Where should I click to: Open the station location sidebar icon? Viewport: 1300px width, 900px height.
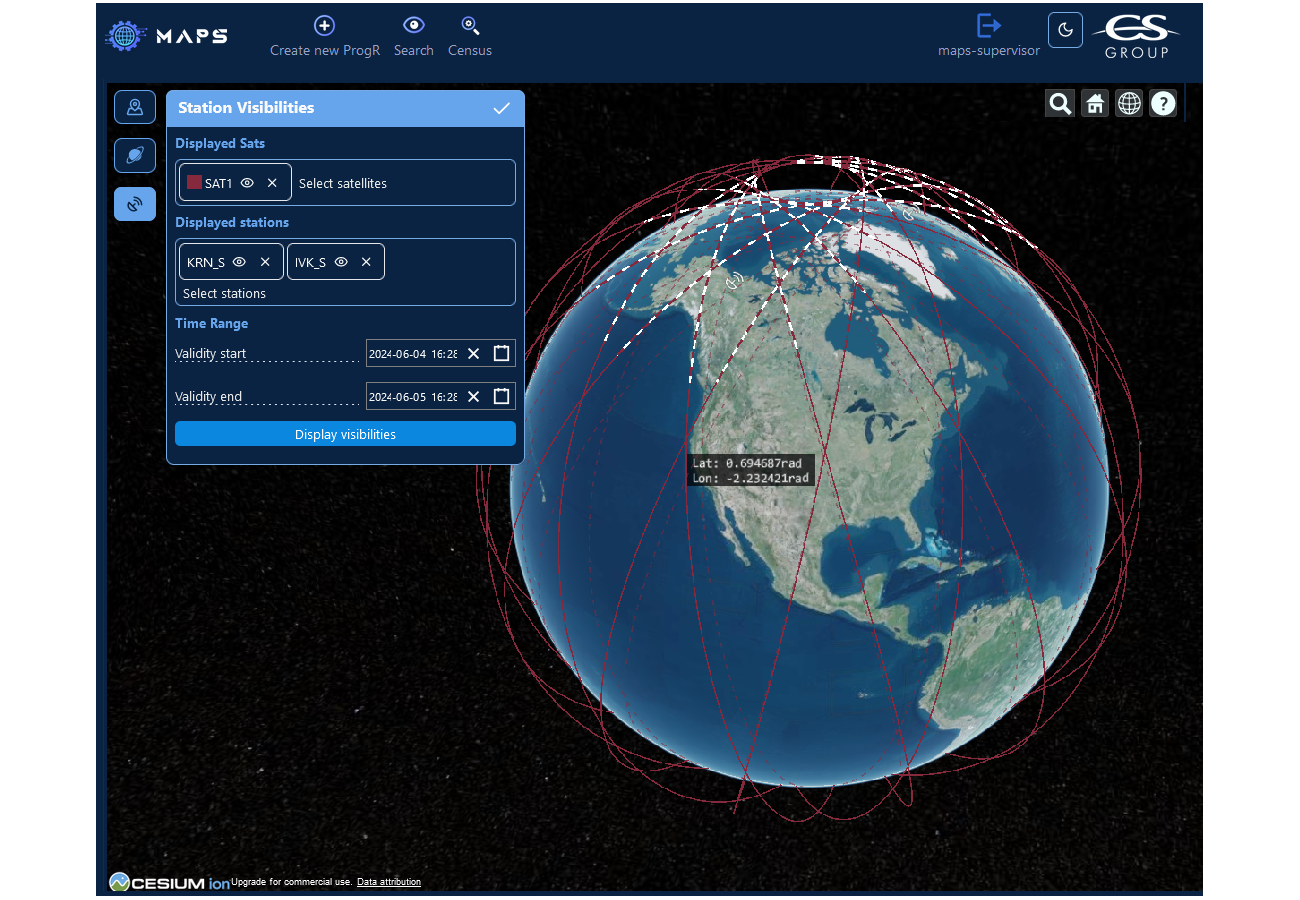click(135, 107)
